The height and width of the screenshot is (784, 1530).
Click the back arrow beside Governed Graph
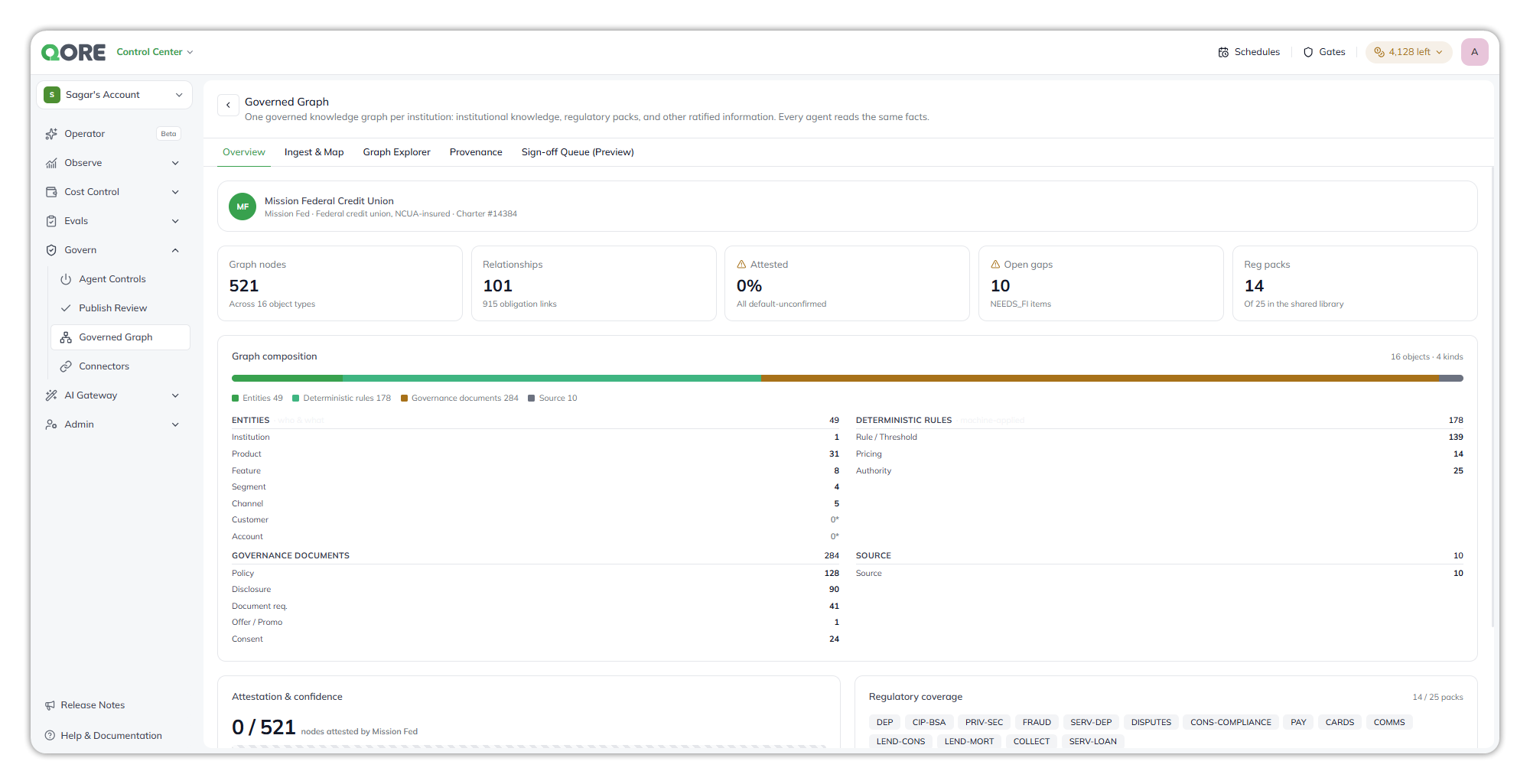coord(228,105)
